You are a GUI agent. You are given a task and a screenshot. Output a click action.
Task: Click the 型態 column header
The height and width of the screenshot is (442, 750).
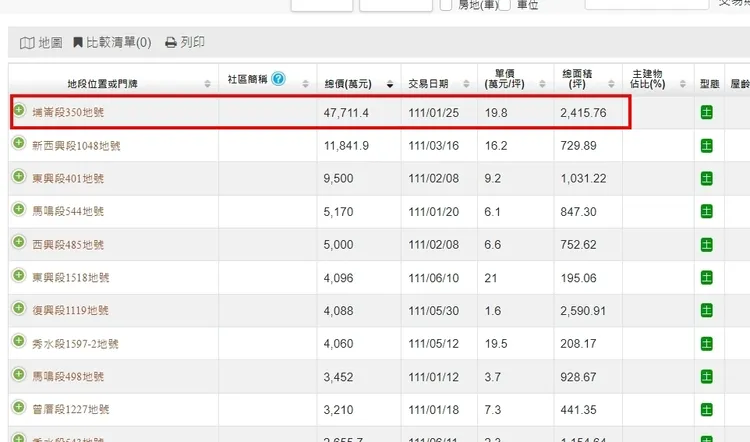click(709, 84)
